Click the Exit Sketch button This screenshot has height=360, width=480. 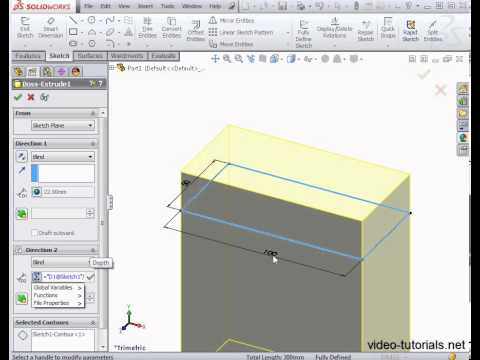(25, 28)
